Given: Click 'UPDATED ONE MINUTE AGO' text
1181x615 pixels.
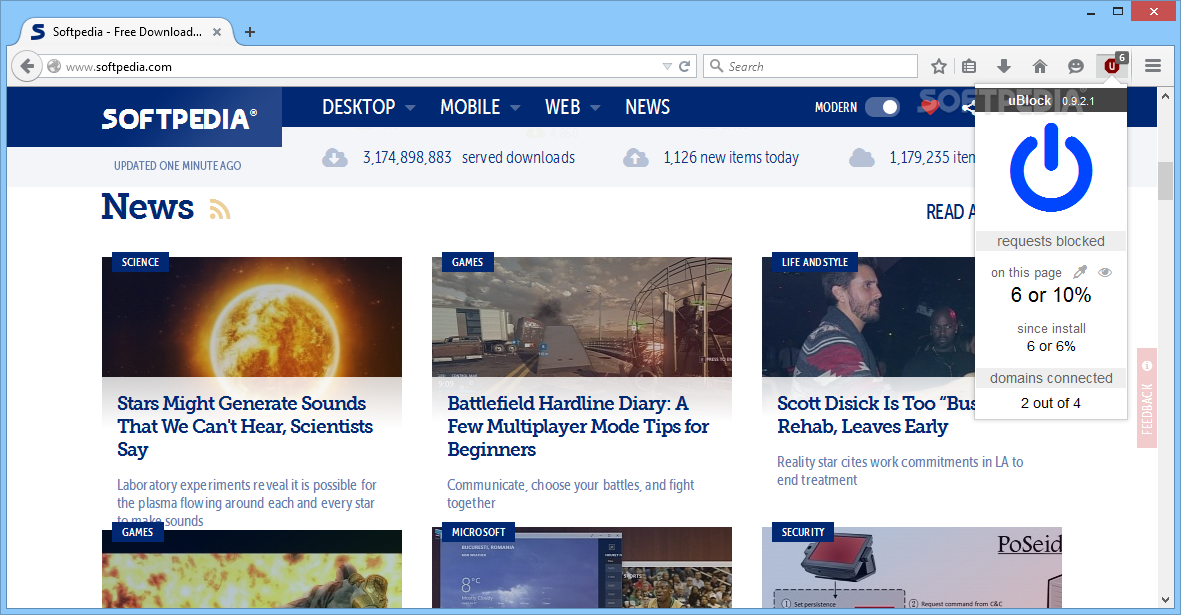Looking at the screenshot, I should 178,166.
